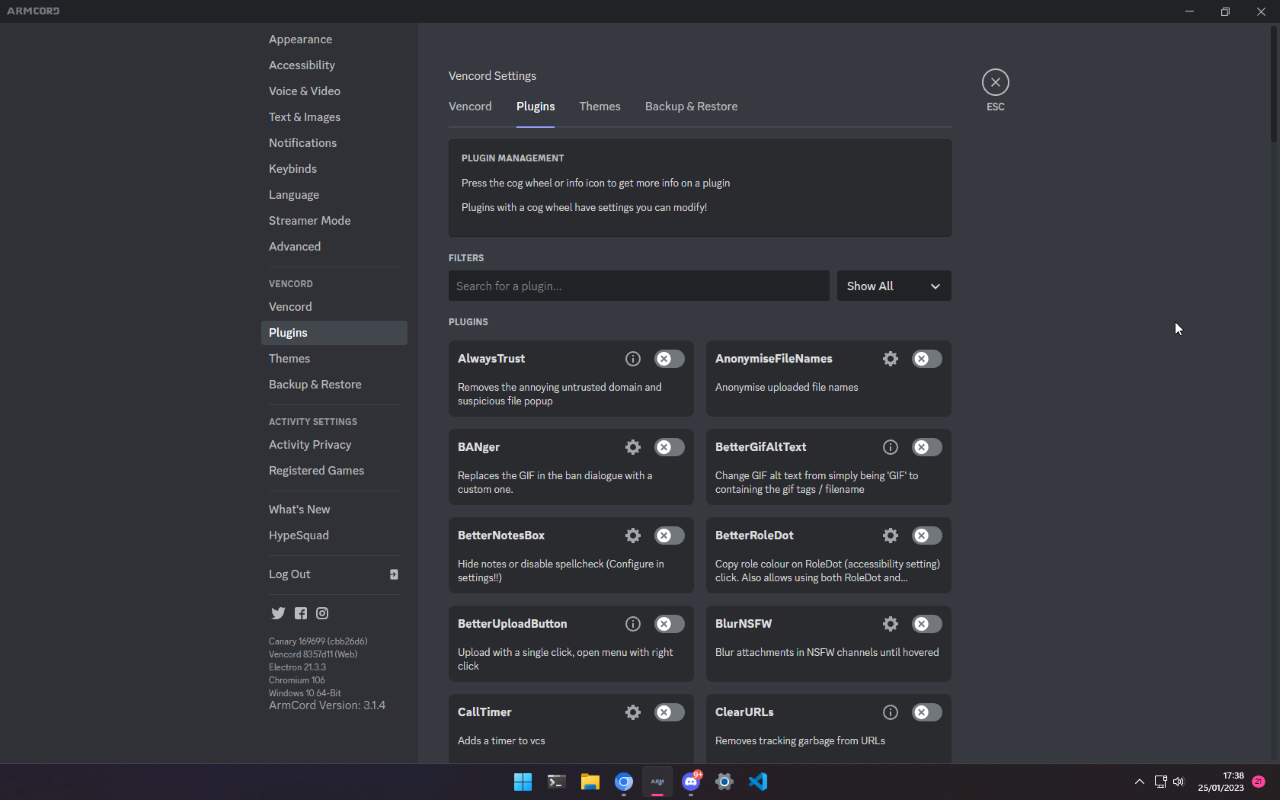View info about the AlwaysTrust plugin
Viewport: 1280px width, 800px height.
633,358
